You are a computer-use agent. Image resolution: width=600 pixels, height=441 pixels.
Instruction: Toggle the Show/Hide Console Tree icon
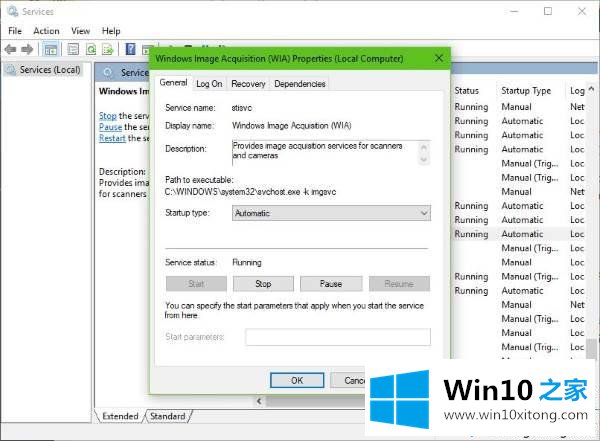pyautogui.click(x=51, y=49)
